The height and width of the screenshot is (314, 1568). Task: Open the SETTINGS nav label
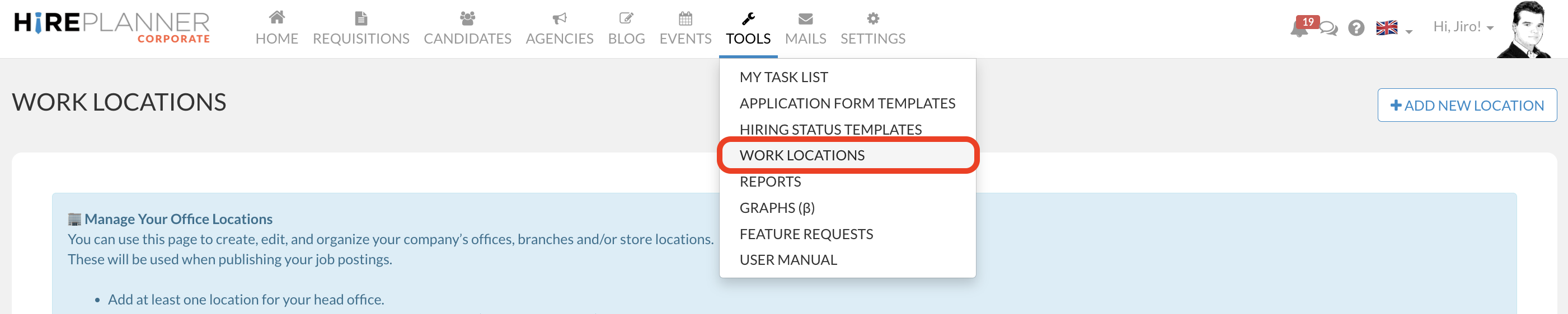coord(873,38)
